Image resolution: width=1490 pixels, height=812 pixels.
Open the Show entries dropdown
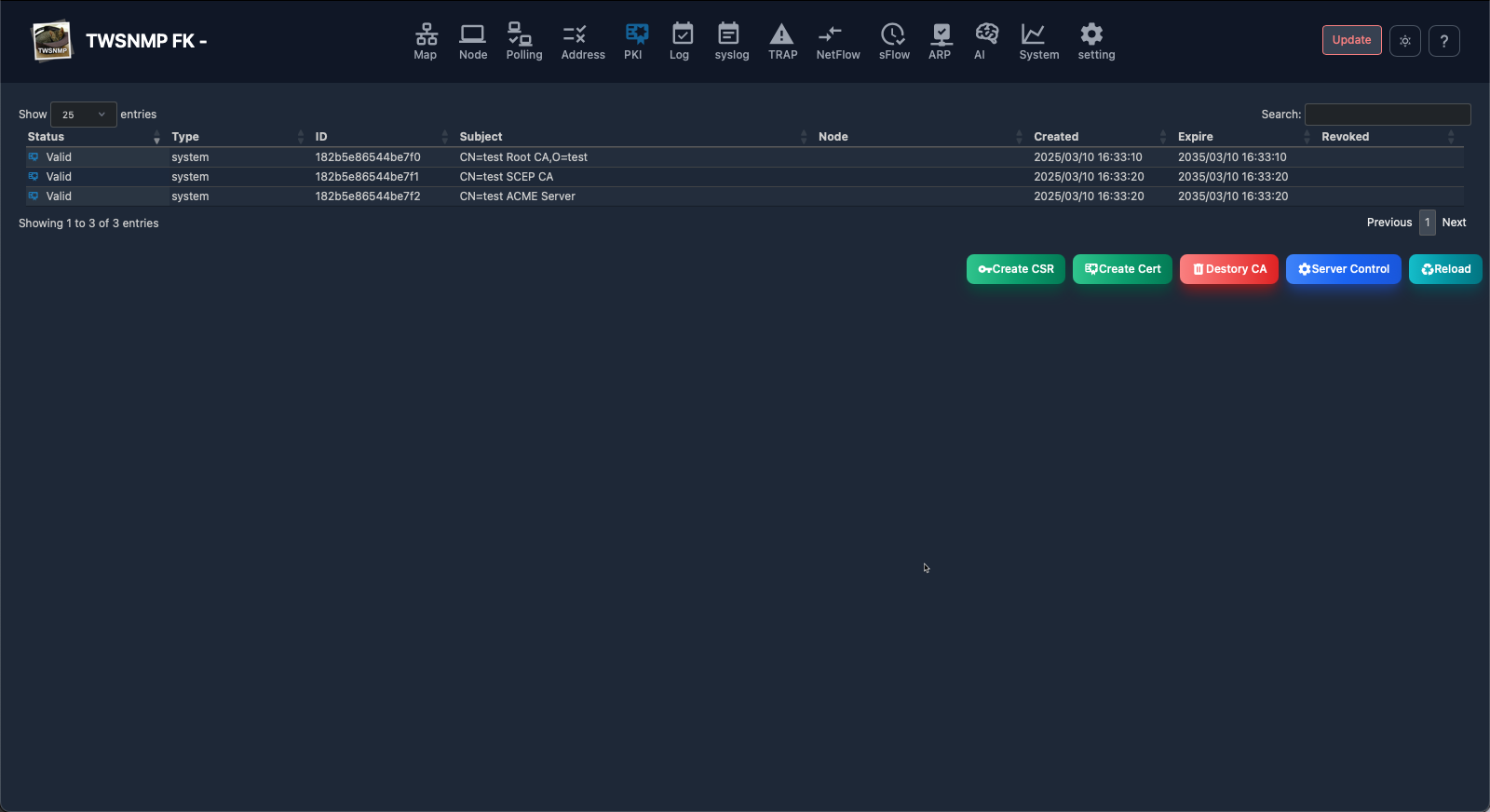(x=84, y=115)
